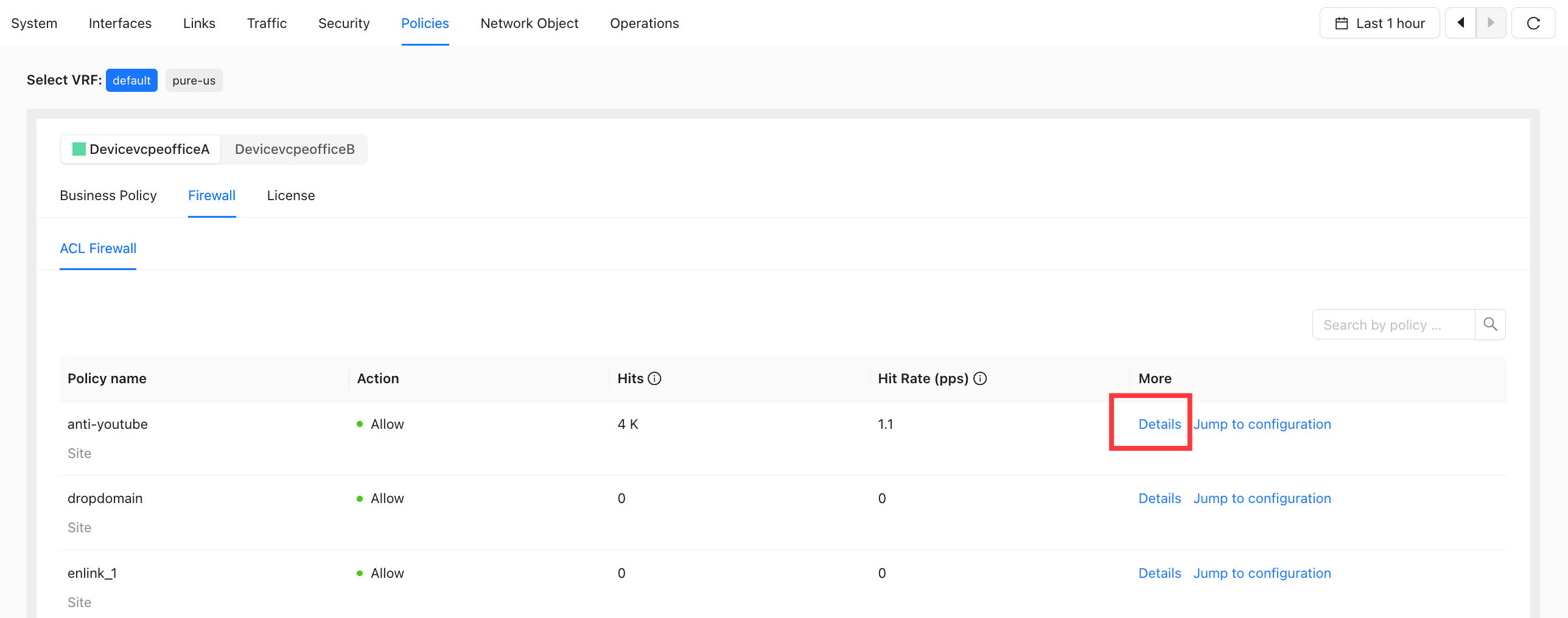The height and width of the screenshot is (618, 1568).
Task: Select the Policies tab
Action: pos(425,23)
